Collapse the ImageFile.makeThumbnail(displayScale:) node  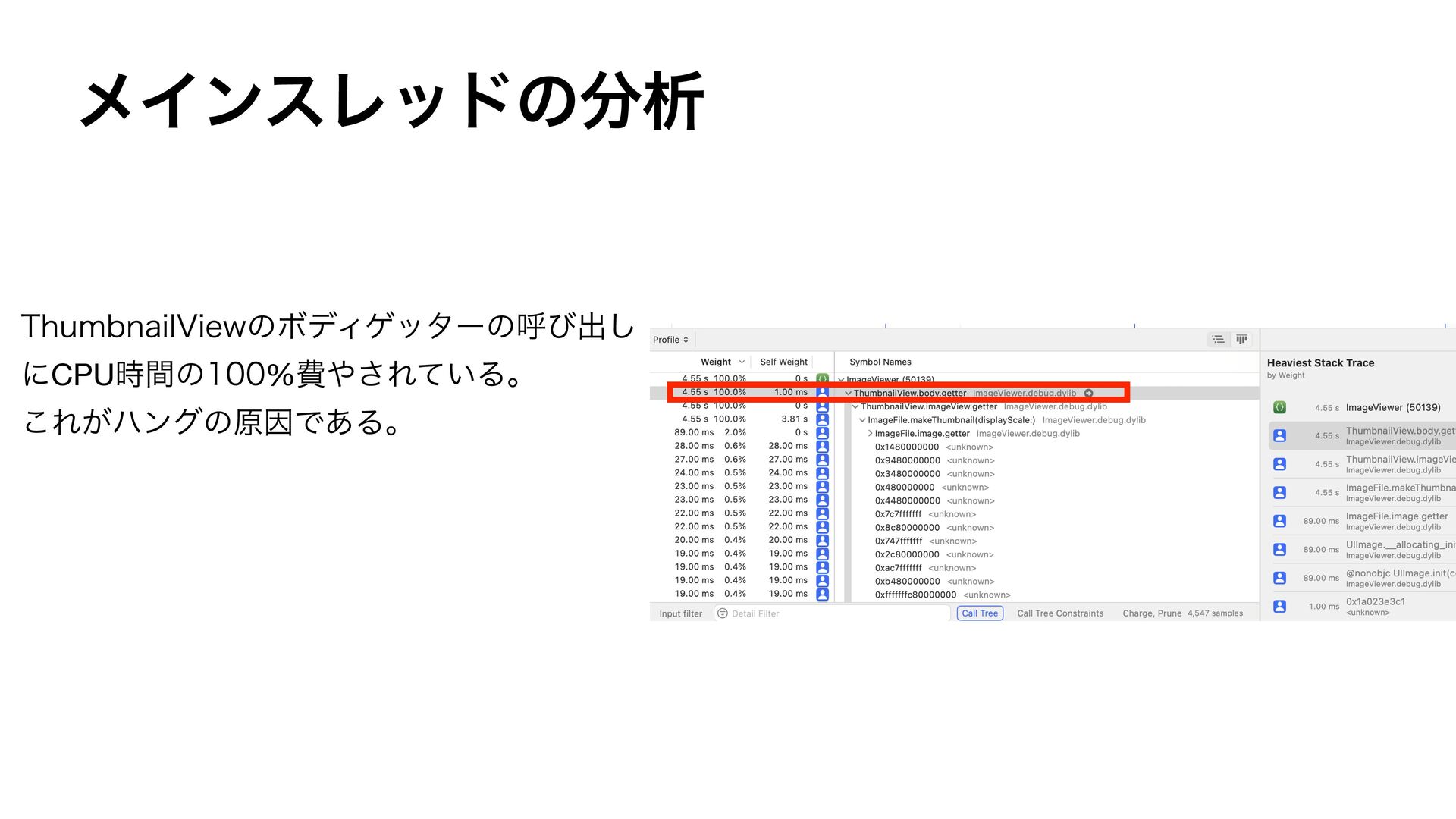point(862,420)
